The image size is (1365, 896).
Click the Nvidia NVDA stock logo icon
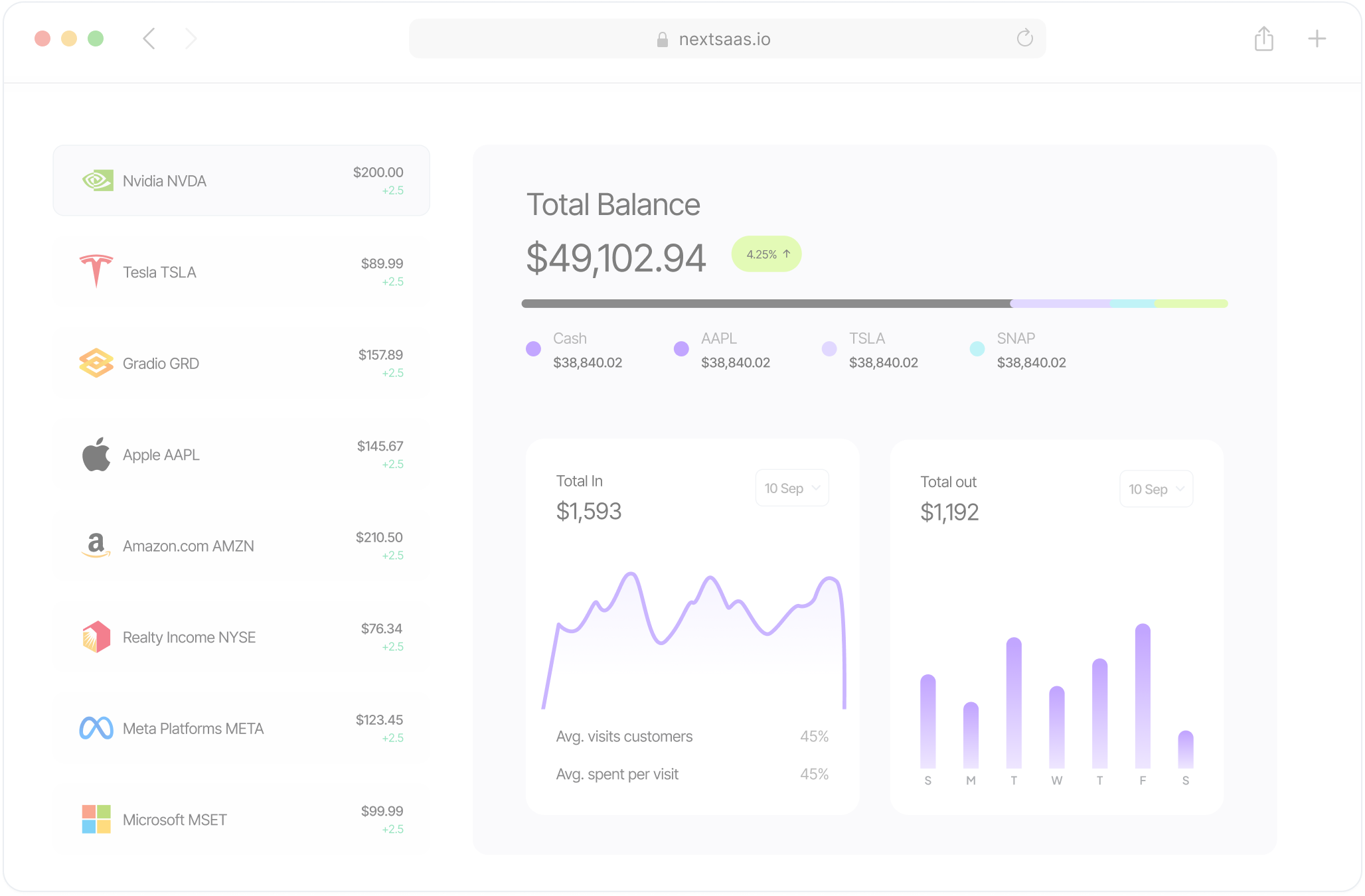coord(96,180)
